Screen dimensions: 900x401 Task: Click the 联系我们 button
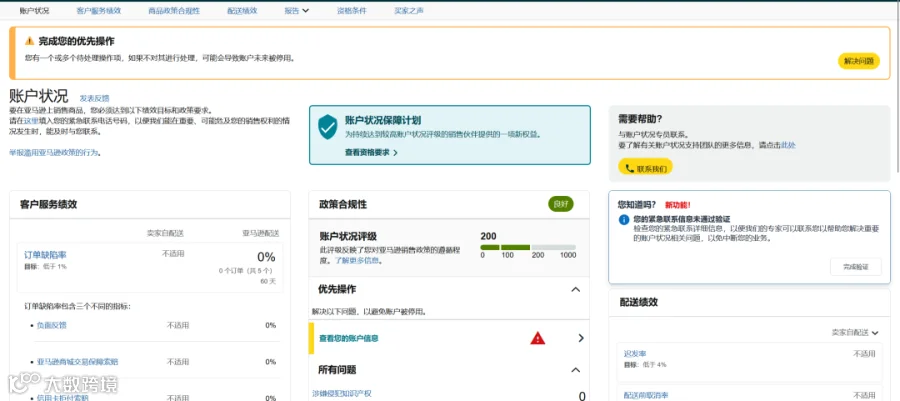click(x=645, y=169)
